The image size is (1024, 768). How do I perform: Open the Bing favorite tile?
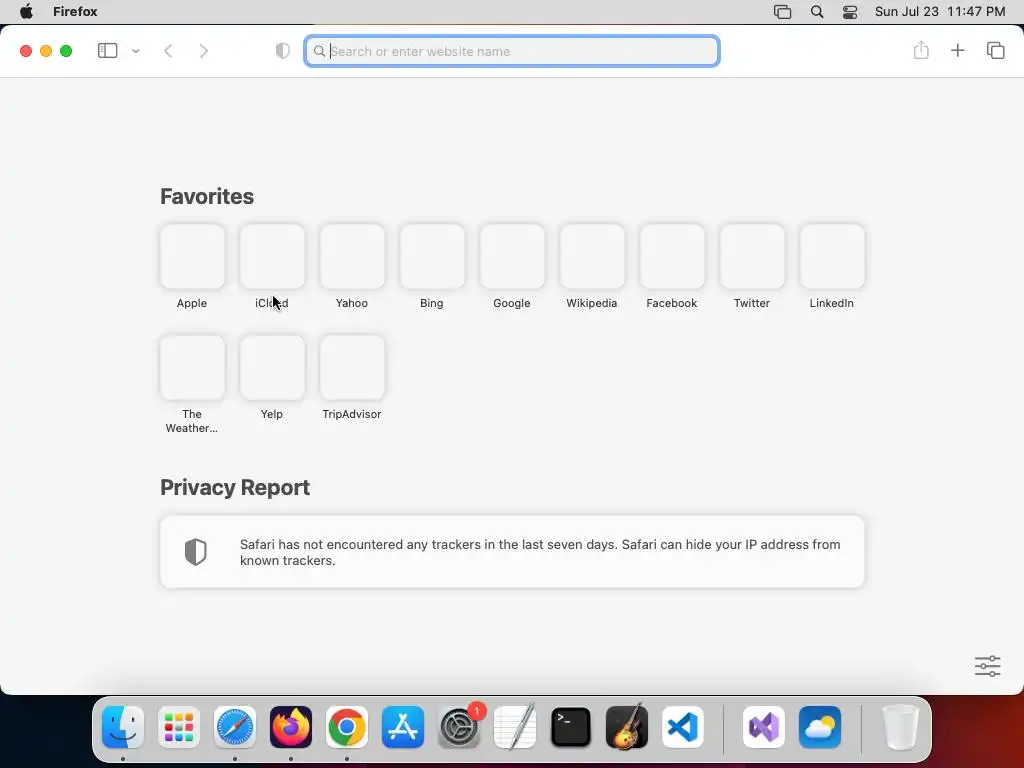pos(432,257)
